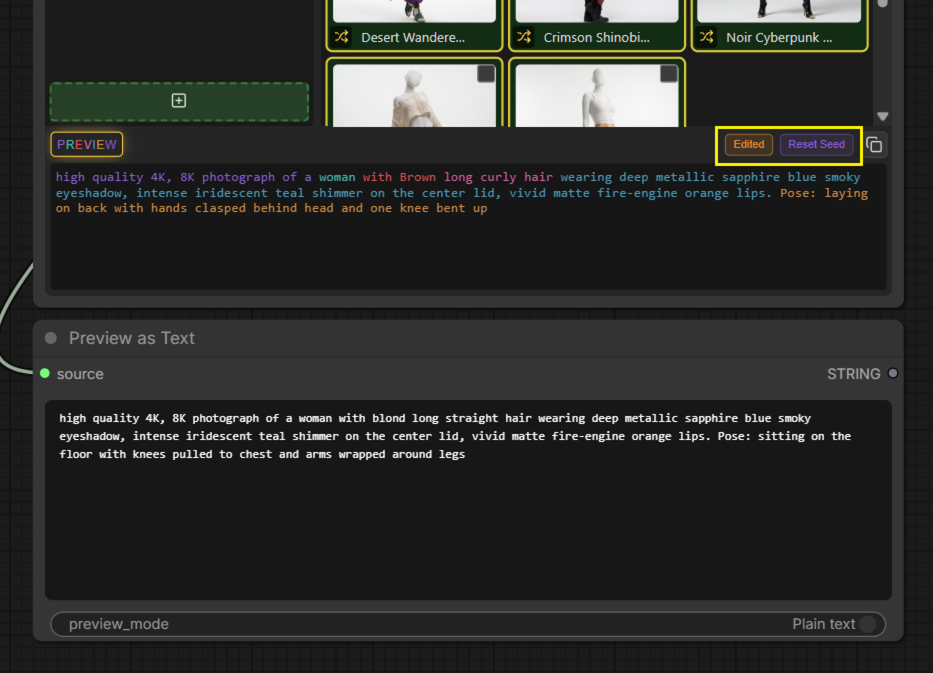Screen dimensions: 933x673
Task: Click the Edited button
Action: 749,145
